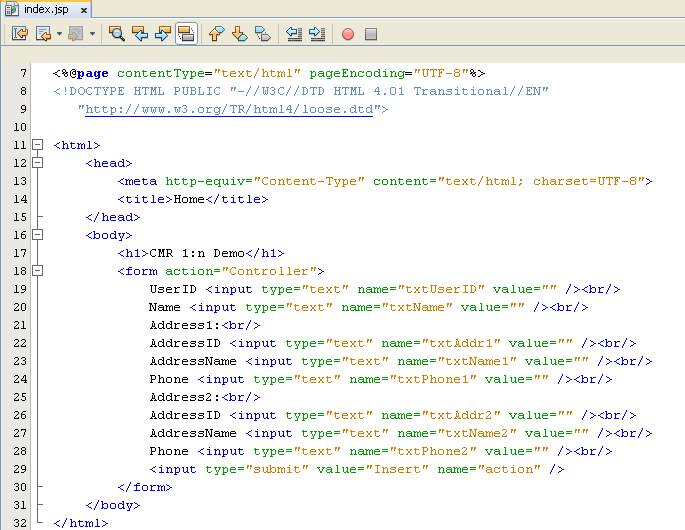The height and width of the screenshot is (530, 685).
Task: Click Find Next Occurrence icon
Action: click(163, 34)
